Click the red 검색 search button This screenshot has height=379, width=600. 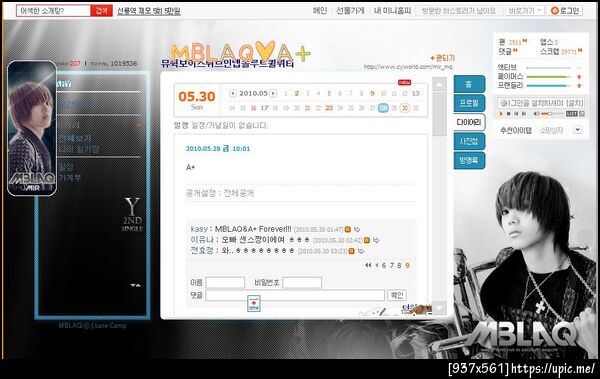click(101, 10)
